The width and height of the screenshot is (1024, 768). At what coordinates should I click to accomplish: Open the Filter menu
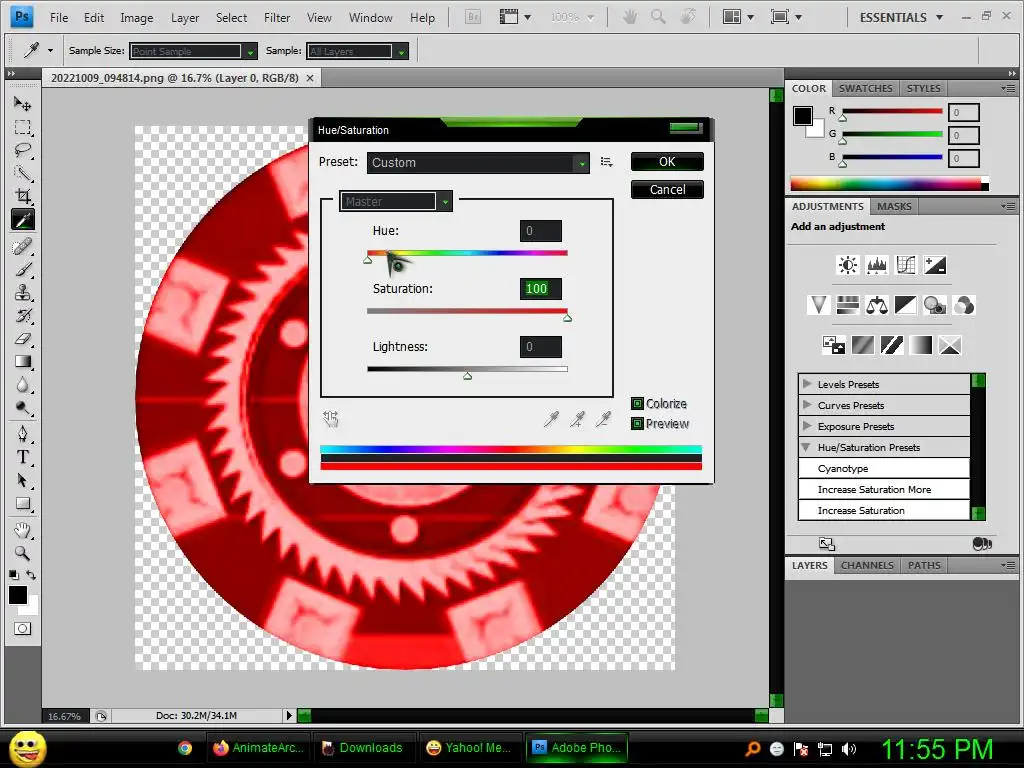(277, 18)
